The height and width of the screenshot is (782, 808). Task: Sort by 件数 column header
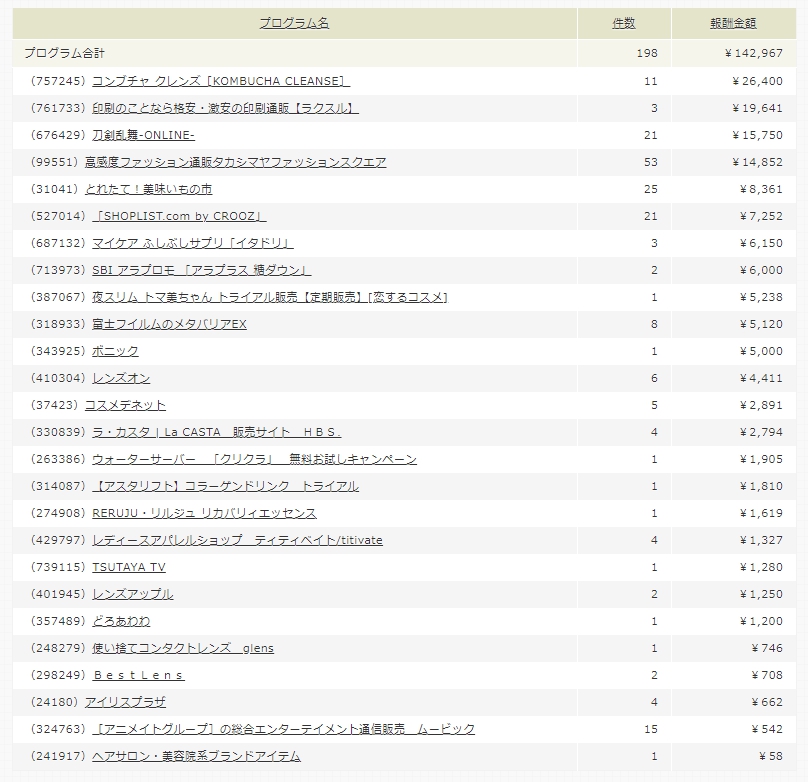pyautogui.click(x=624, y=23)
